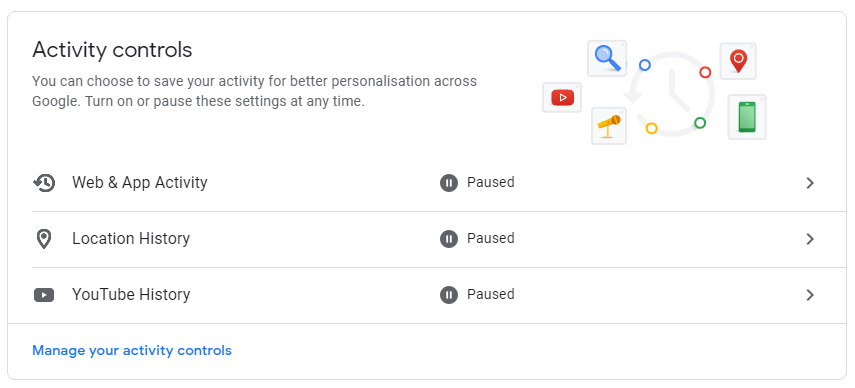This screenshot has width=855, height=388.
Task: Open the Location History row label
Action: (131, 239)
